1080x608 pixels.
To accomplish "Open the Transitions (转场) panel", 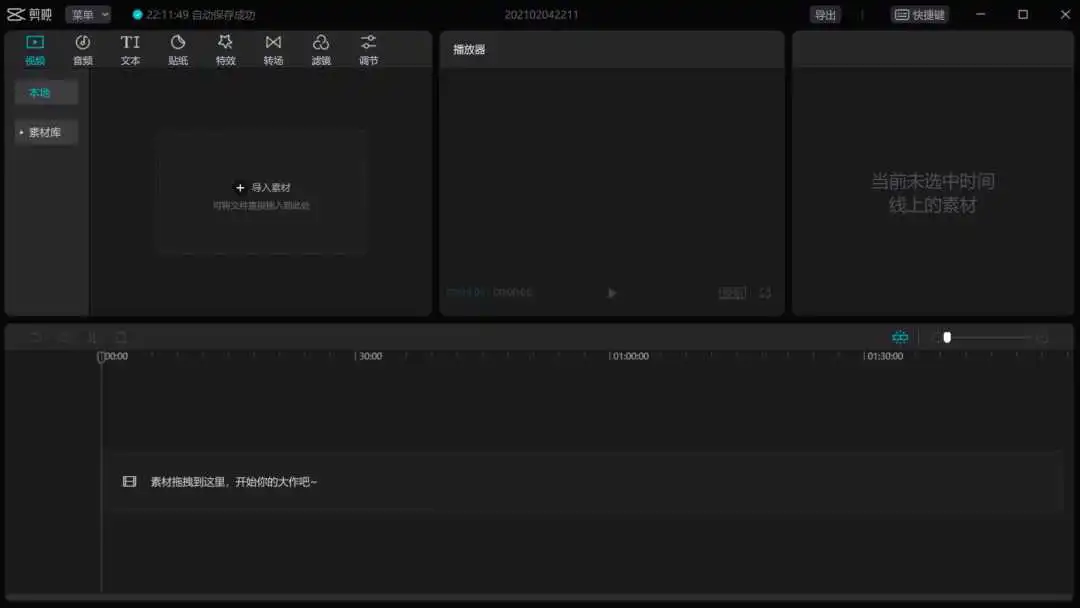I will (273, 49).
